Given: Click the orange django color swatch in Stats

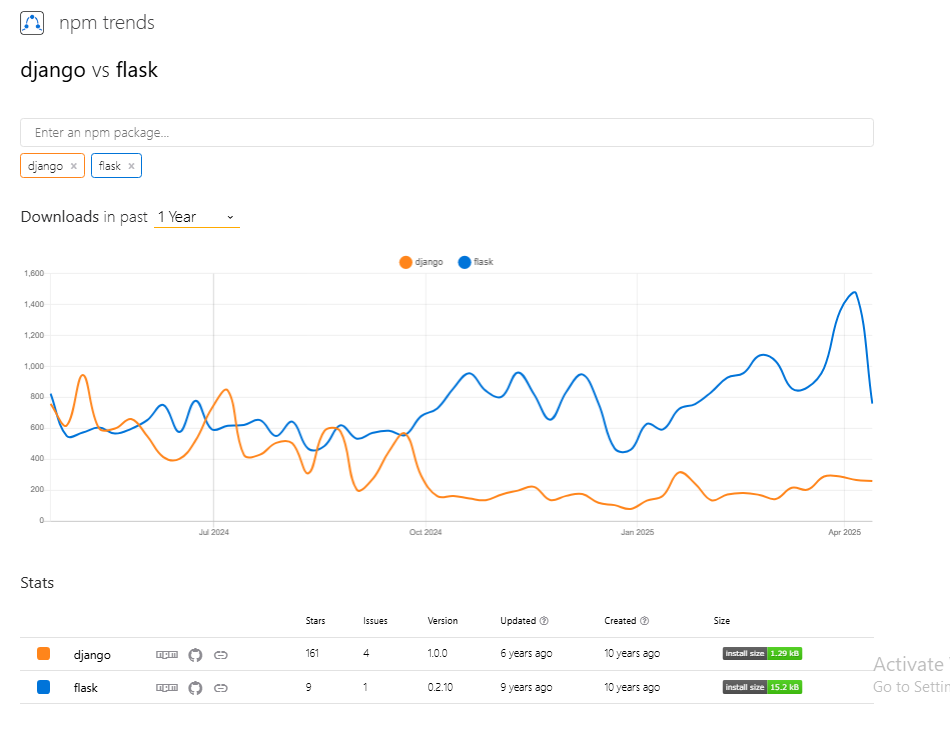Looking at the screenshot, I should [x=43, y=654].
